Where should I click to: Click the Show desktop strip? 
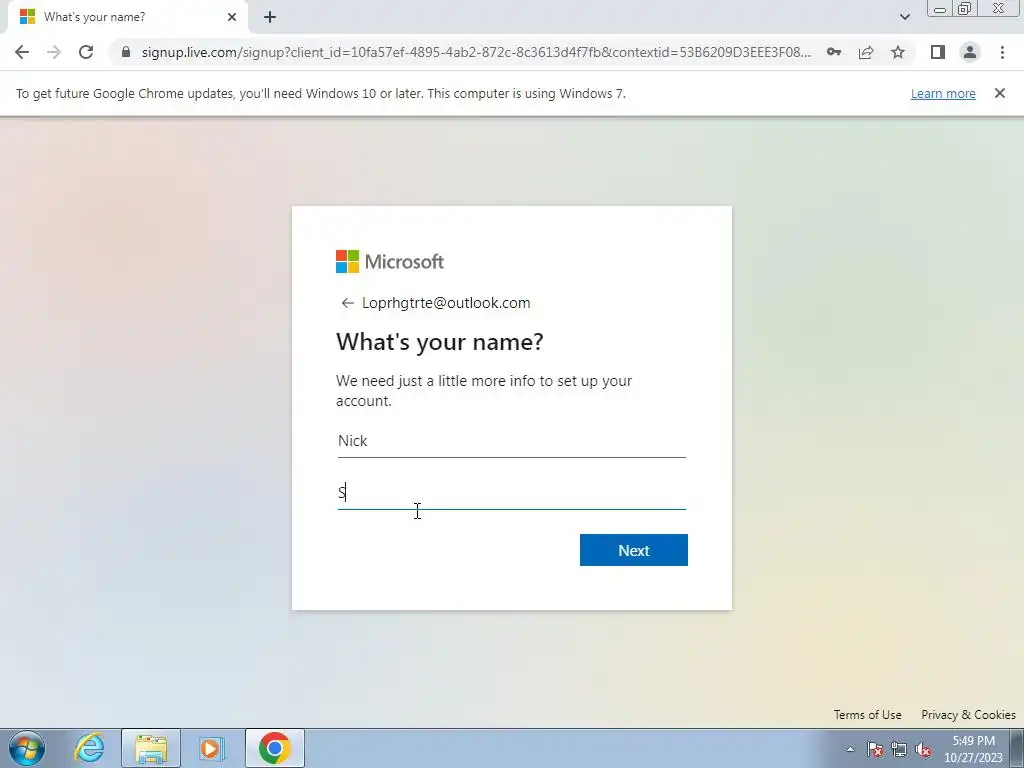1017,748
